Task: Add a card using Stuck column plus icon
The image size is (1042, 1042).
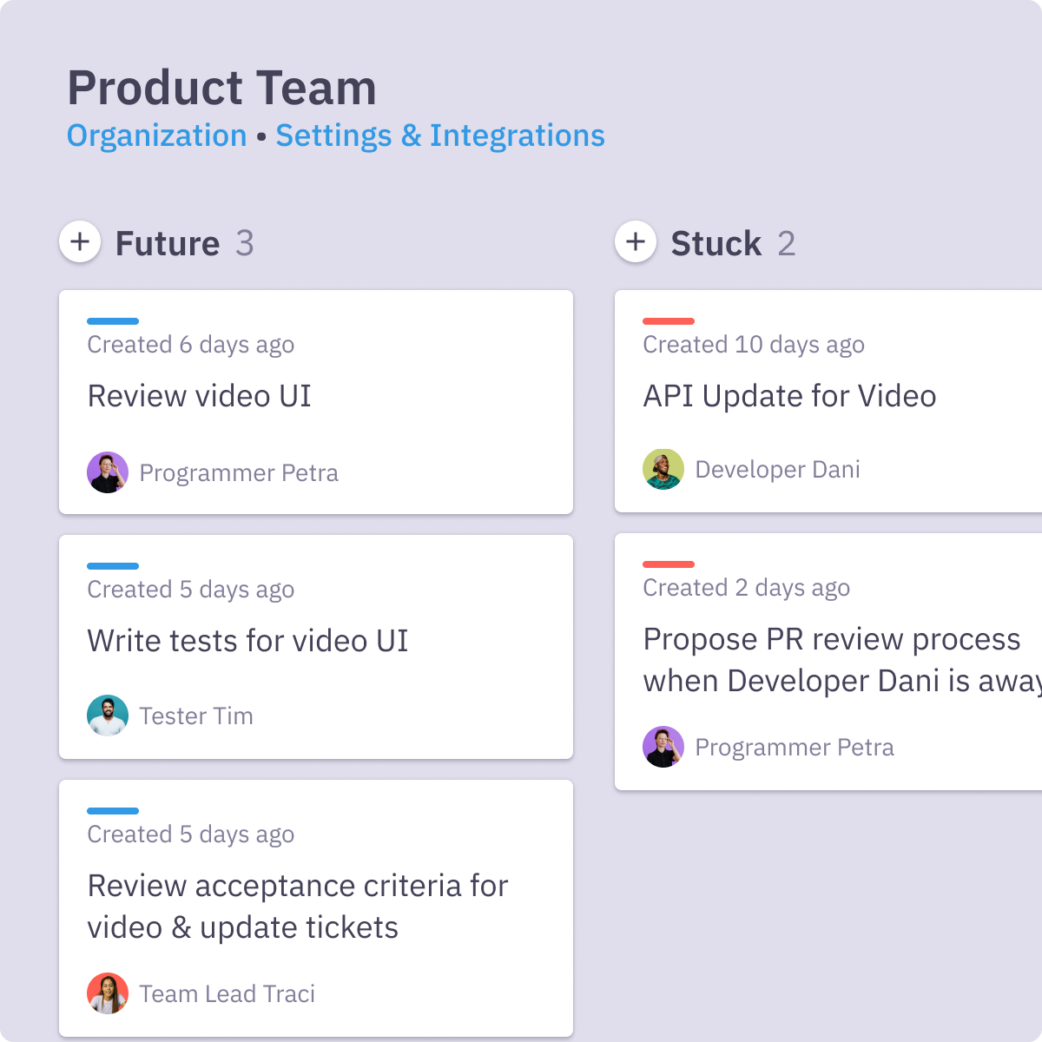Action: pos(635,242)
